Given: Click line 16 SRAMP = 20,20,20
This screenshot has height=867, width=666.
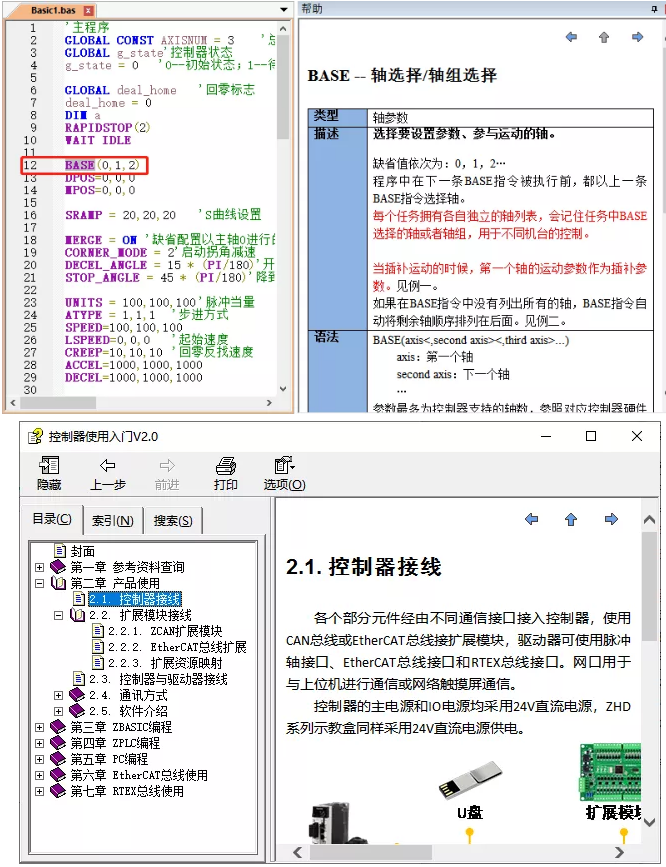Looking at the screenshot, I should pos(121,215).
